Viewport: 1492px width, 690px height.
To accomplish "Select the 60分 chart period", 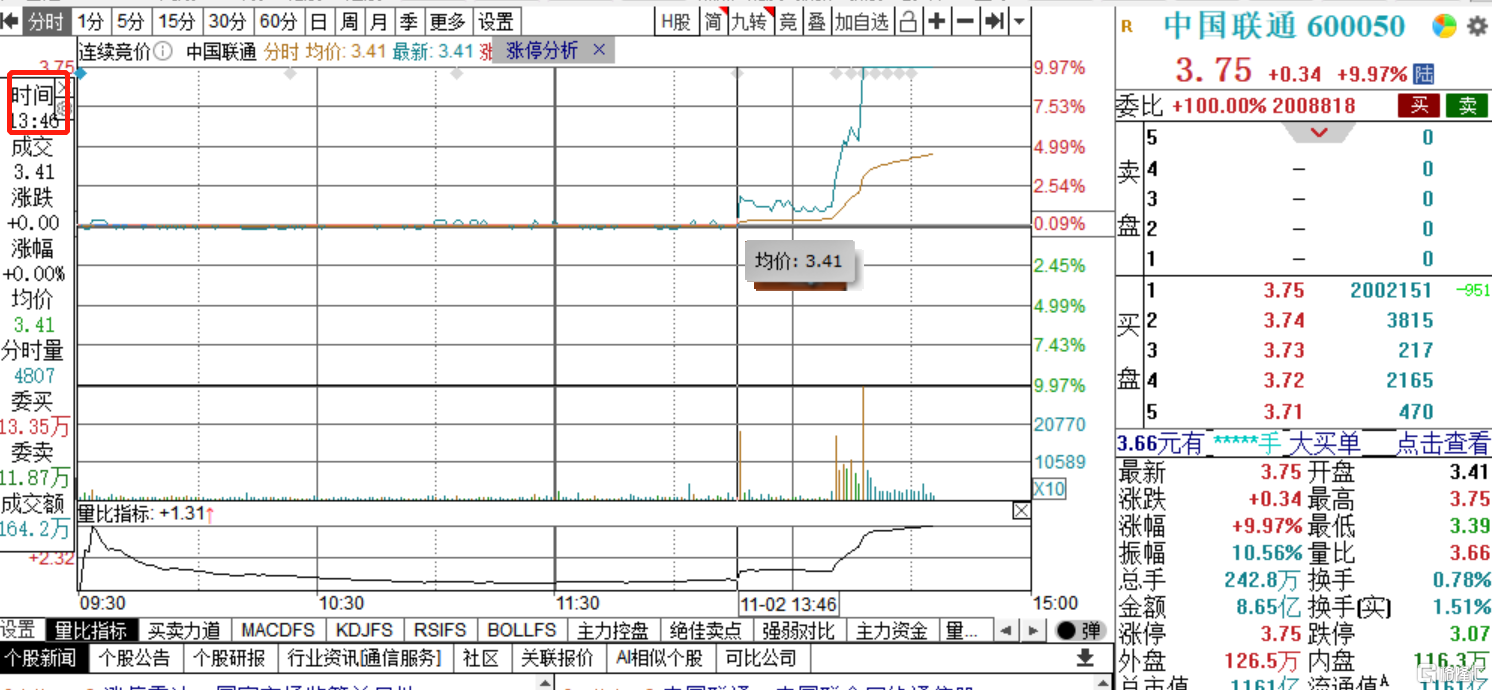I will tap(278, 21).
